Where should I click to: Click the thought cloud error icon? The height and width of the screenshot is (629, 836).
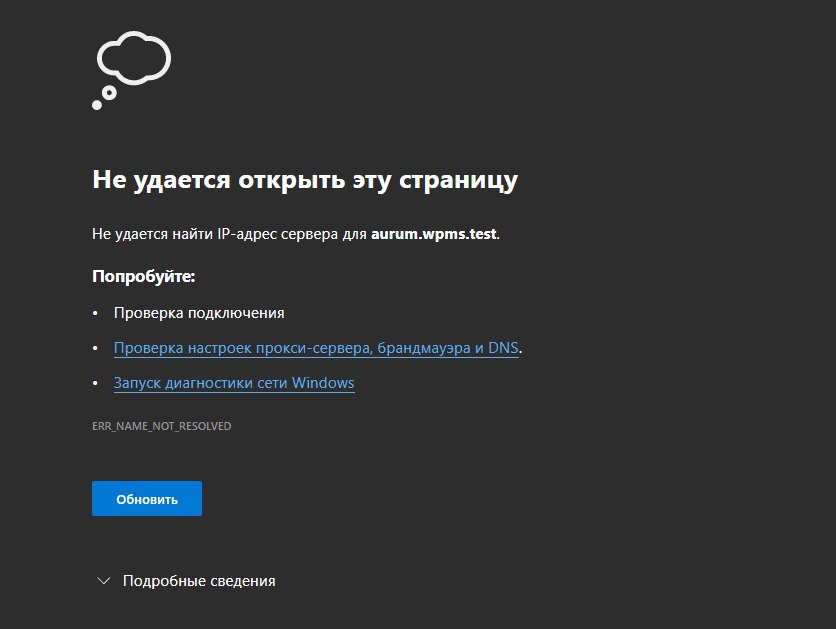coord(132,70)
